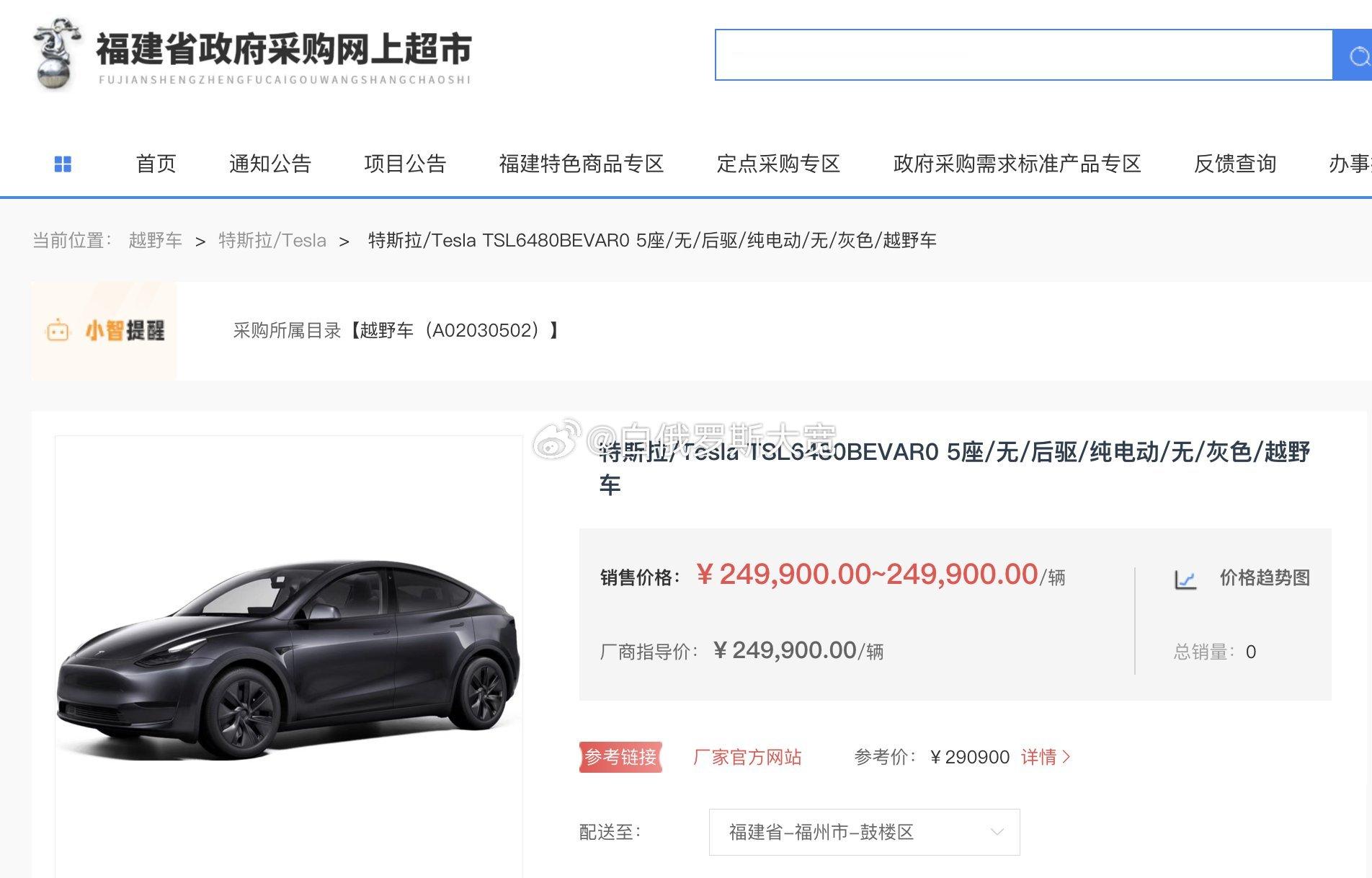This screenshot has width=1372, height=878.
Task: Click 特斯拉/Tesla breadcrumb link
Action: click(x=272, y=240)
